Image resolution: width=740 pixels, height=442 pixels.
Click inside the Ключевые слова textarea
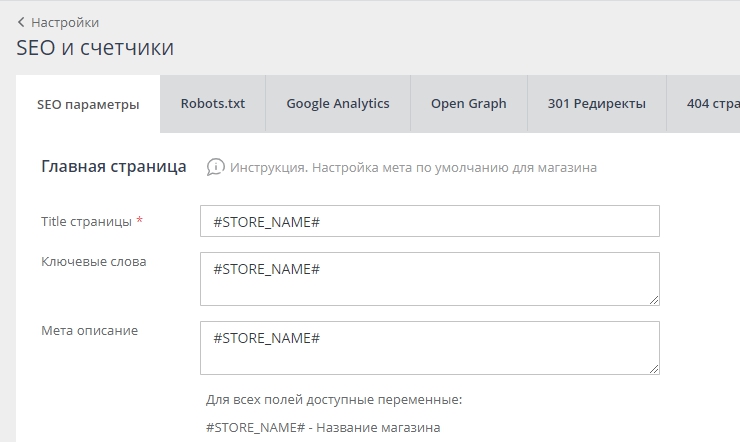click(x=429, y=278)
